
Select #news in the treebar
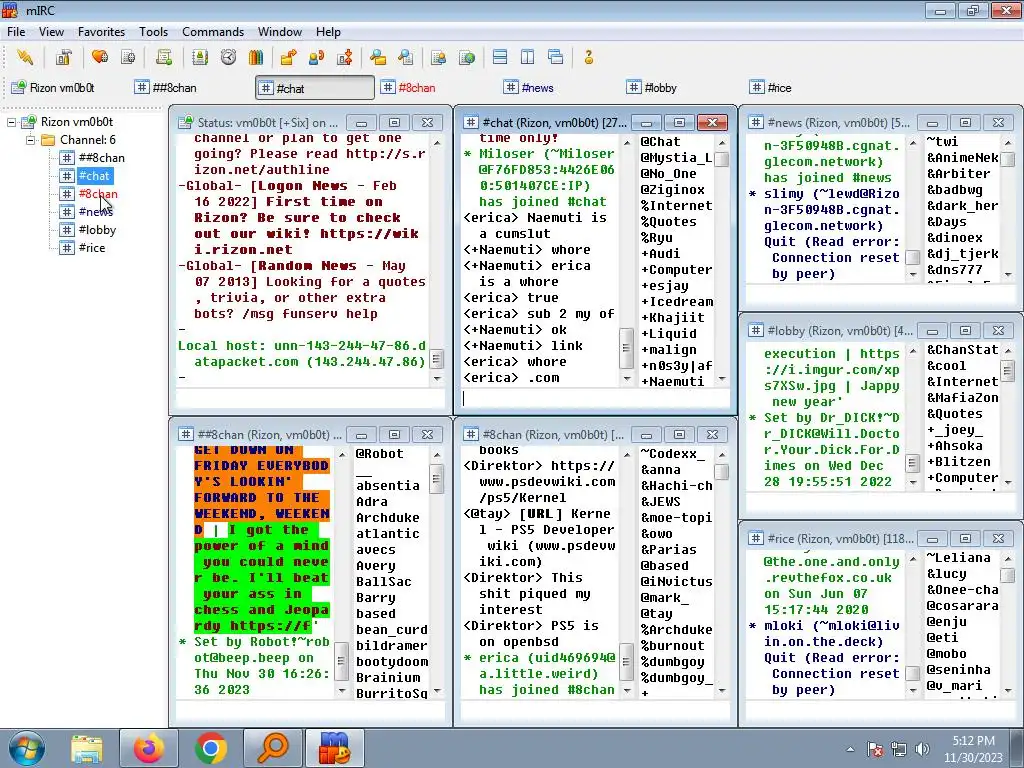point(96,212)
